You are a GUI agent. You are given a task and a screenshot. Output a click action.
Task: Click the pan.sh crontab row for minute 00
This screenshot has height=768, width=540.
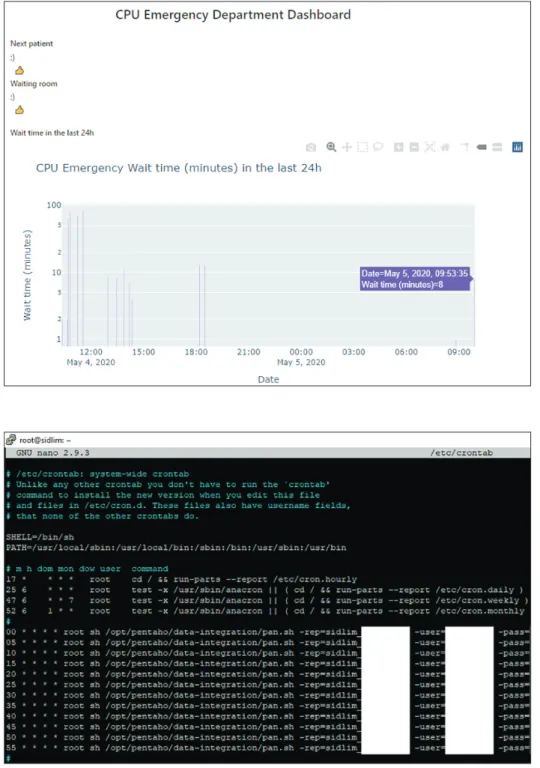(x=268, y=632)
